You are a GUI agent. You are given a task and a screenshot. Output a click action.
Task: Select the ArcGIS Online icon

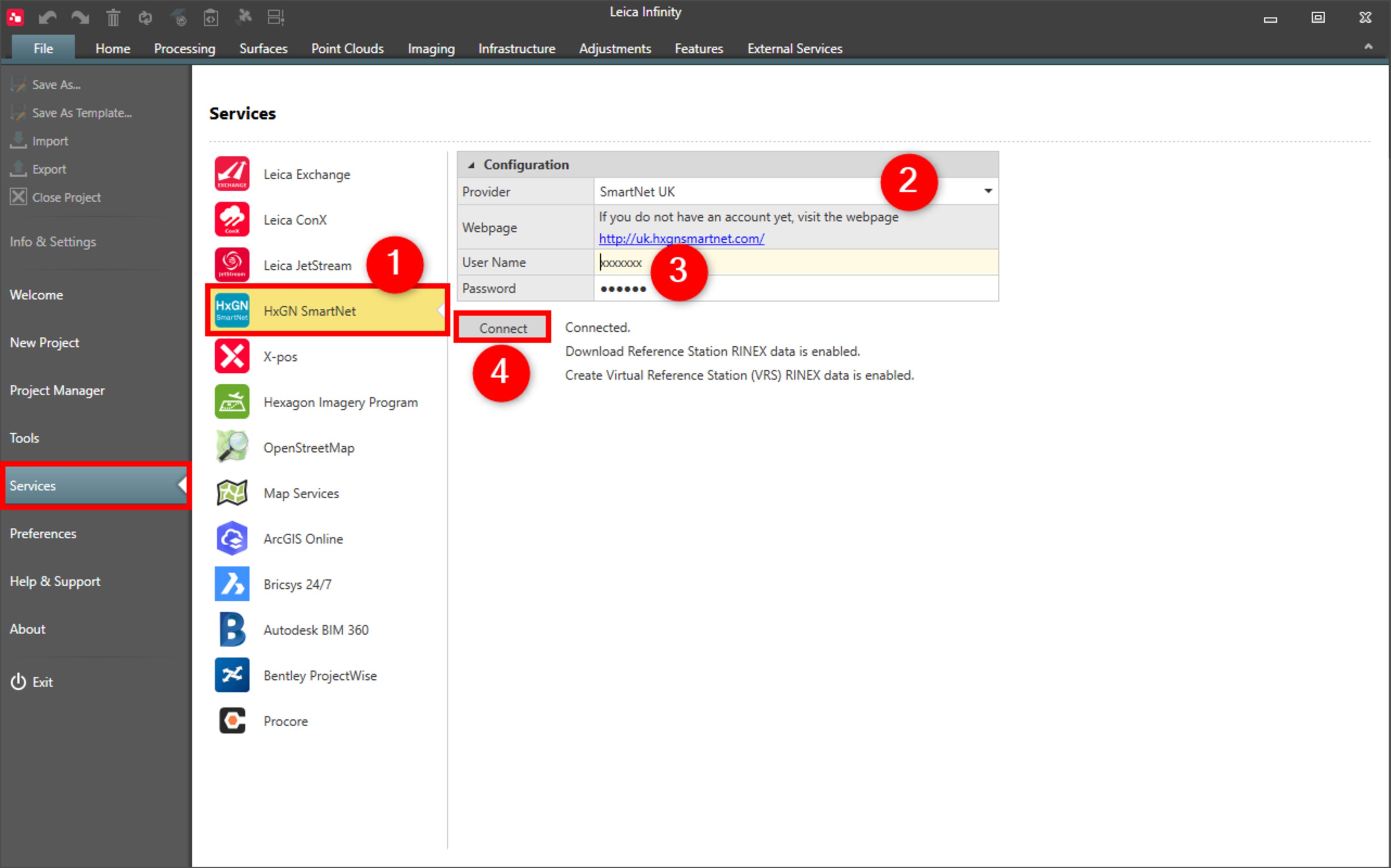[x=232, y=538]
